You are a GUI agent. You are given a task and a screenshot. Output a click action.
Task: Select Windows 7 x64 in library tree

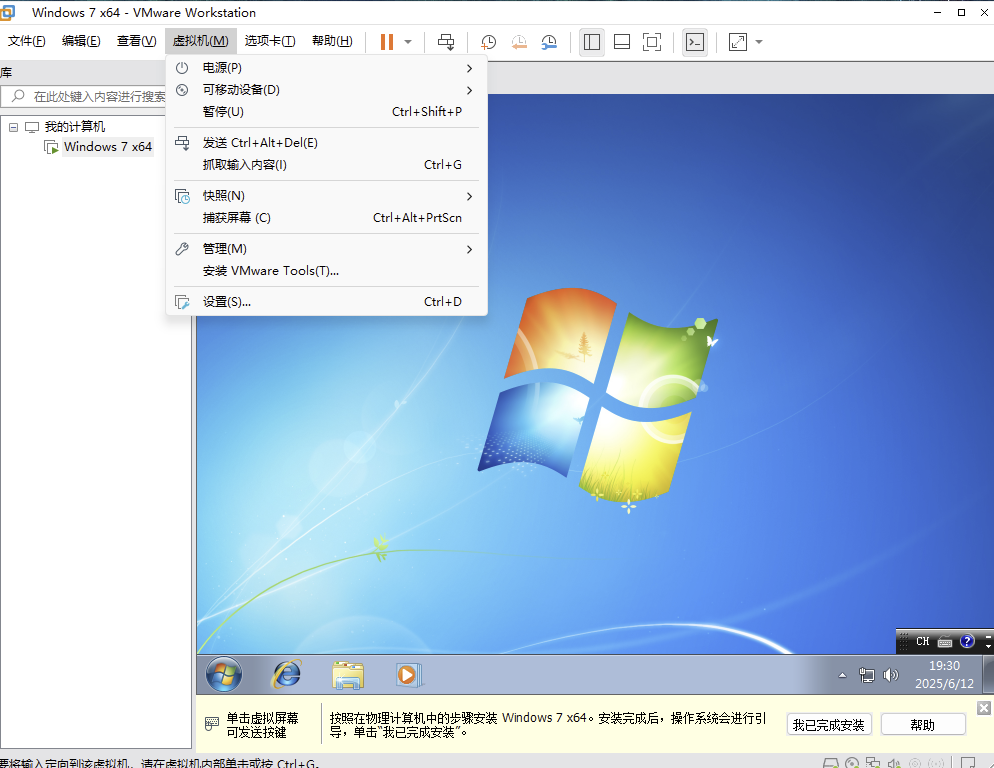point(108,146)
